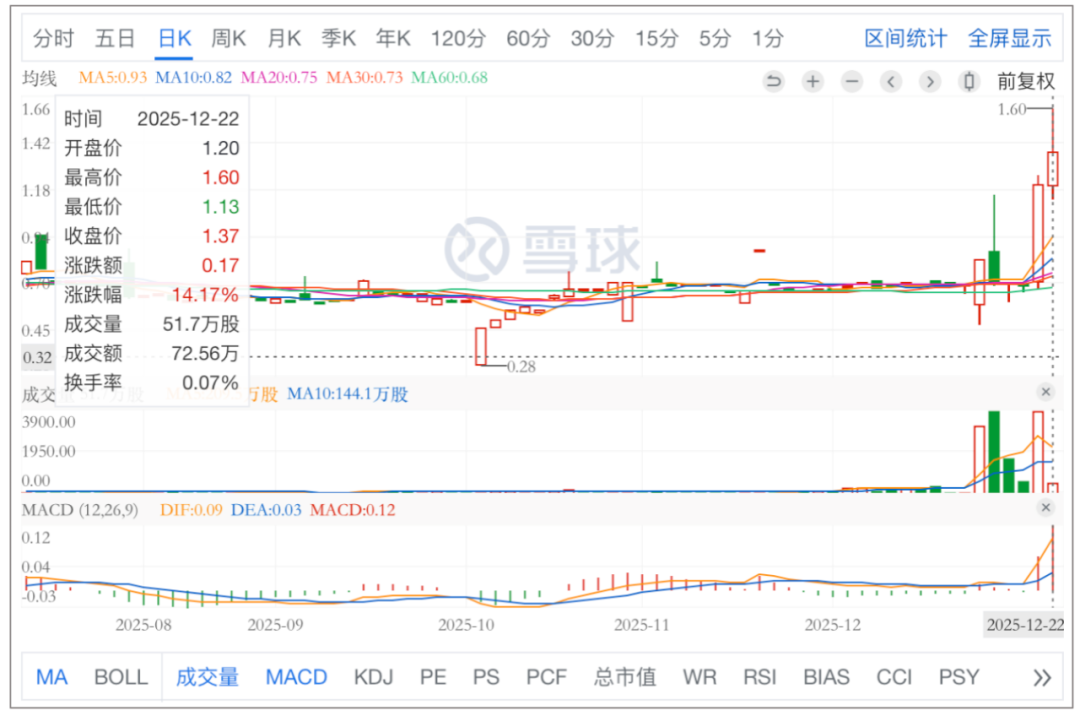This screenshot has height=716, width=1080.
Task: Select the 分时 intraday tab
Action: [54, 39]
